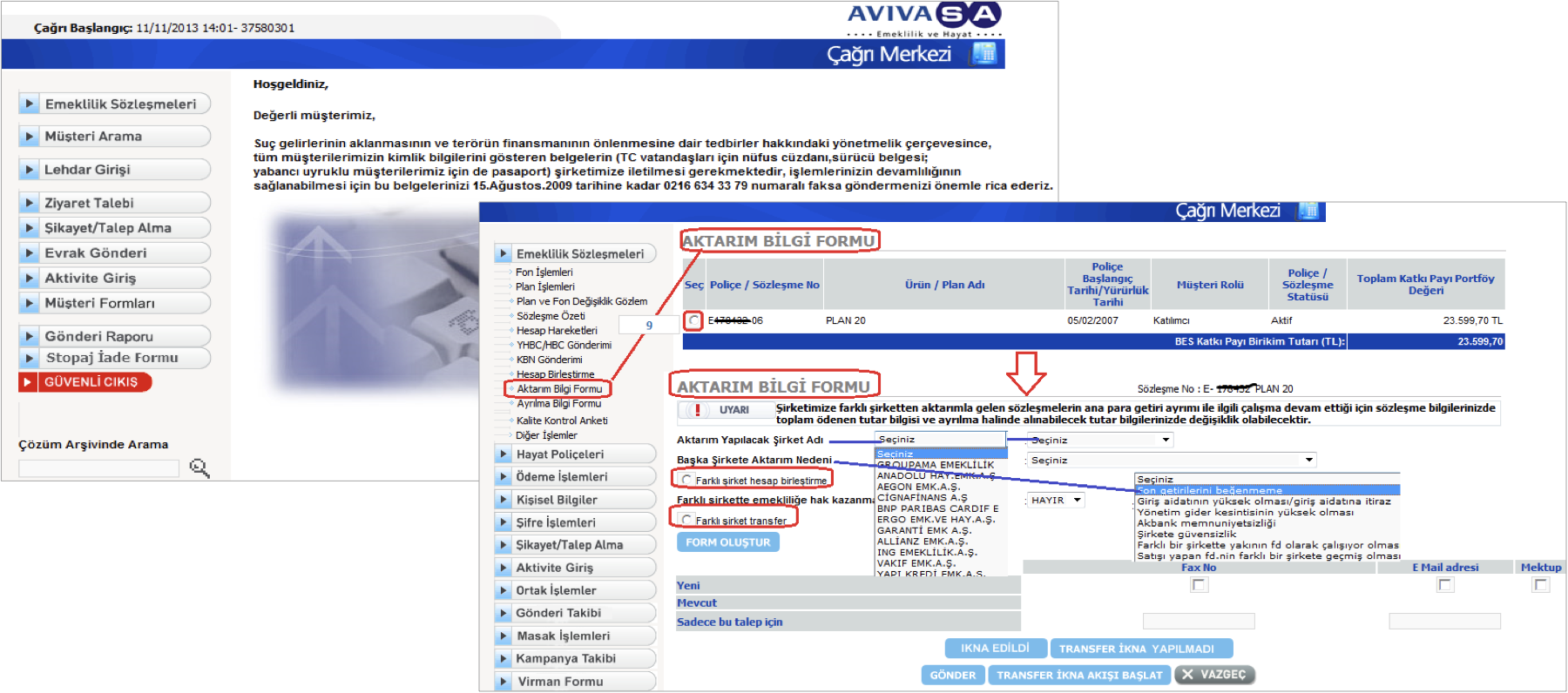Screen dimensions: 1568x693
Task: Click the magnifier icon under Çözüm Arşivinde Arama
Action: 199,468
